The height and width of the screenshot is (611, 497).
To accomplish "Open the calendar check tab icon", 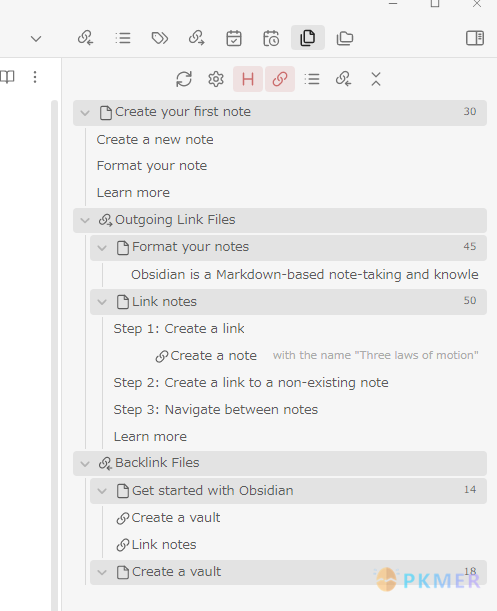I will (x=234, y=38).
